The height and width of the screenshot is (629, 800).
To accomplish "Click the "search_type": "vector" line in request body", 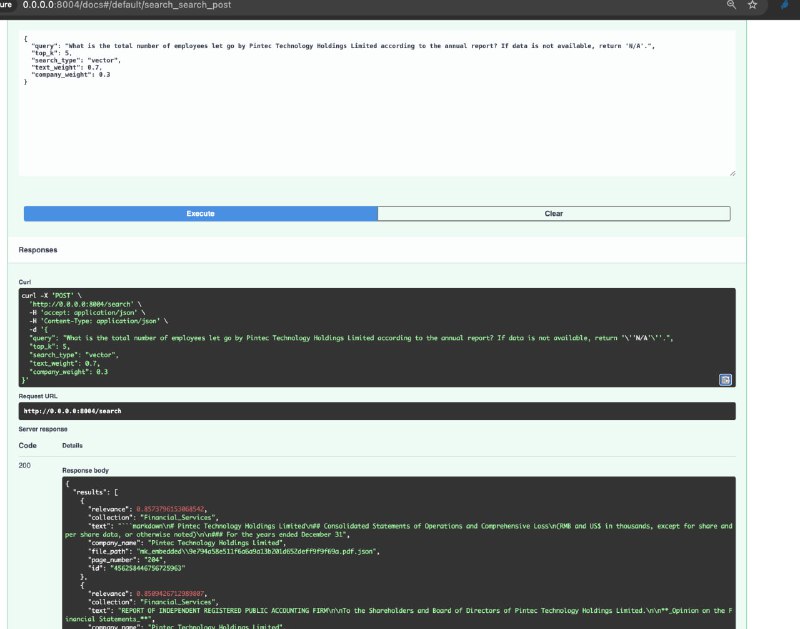I will pyautogui.click(x=76, y=60).
